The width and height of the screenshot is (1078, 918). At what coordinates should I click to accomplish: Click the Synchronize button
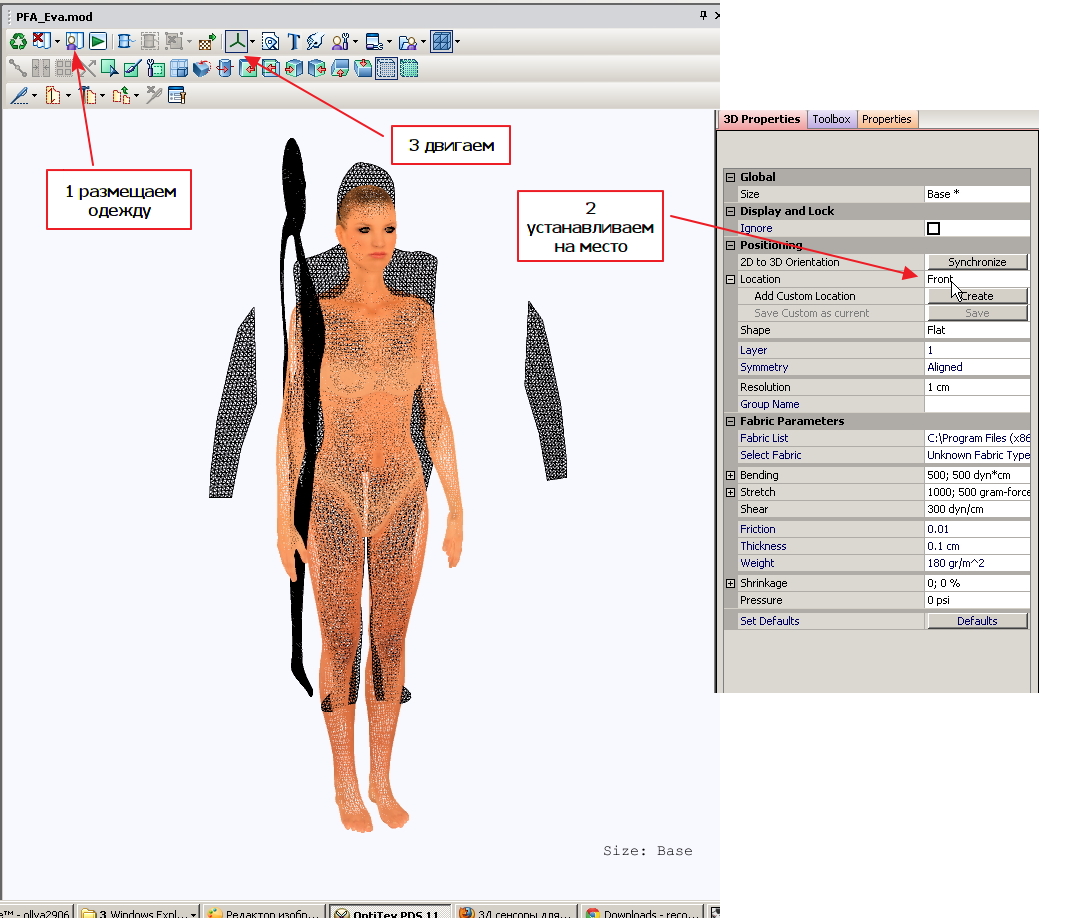[x=976, y=262]
